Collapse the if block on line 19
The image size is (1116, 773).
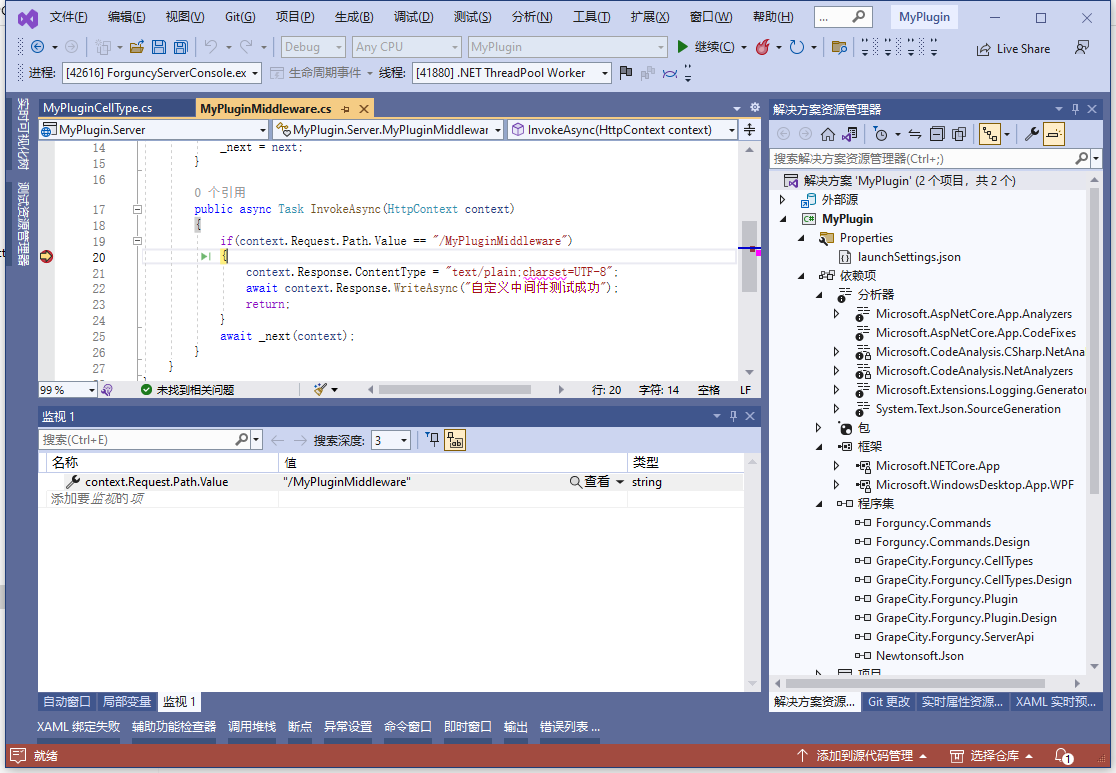[x=137, y=241]
